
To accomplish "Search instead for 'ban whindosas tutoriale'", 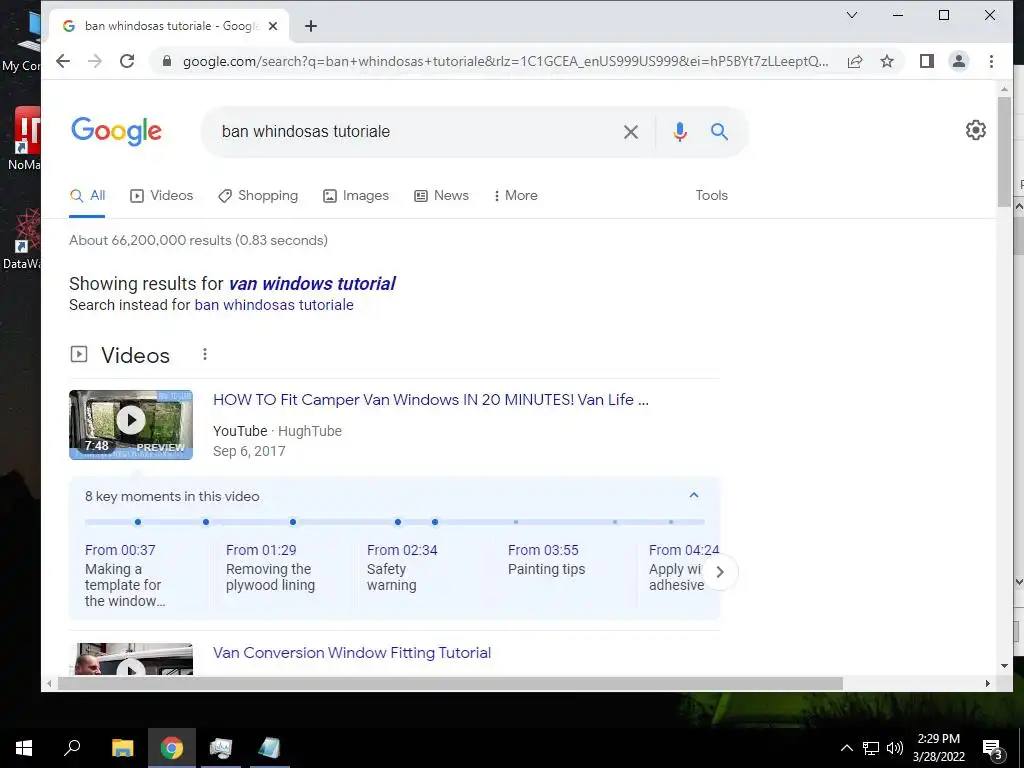I will coord(274,305).
